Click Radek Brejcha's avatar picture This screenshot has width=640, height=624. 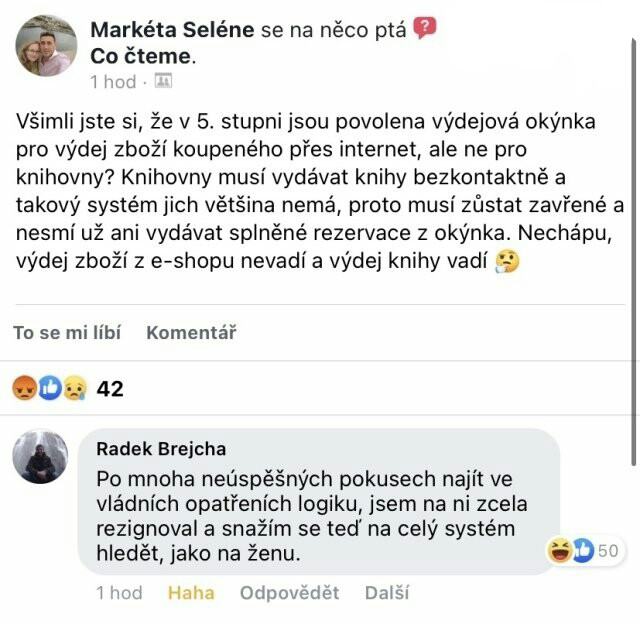click(x=40, y=458)
